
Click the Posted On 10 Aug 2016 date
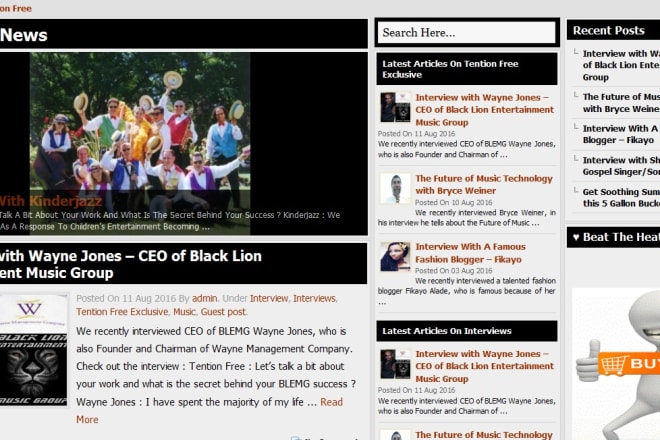point(453,203)
